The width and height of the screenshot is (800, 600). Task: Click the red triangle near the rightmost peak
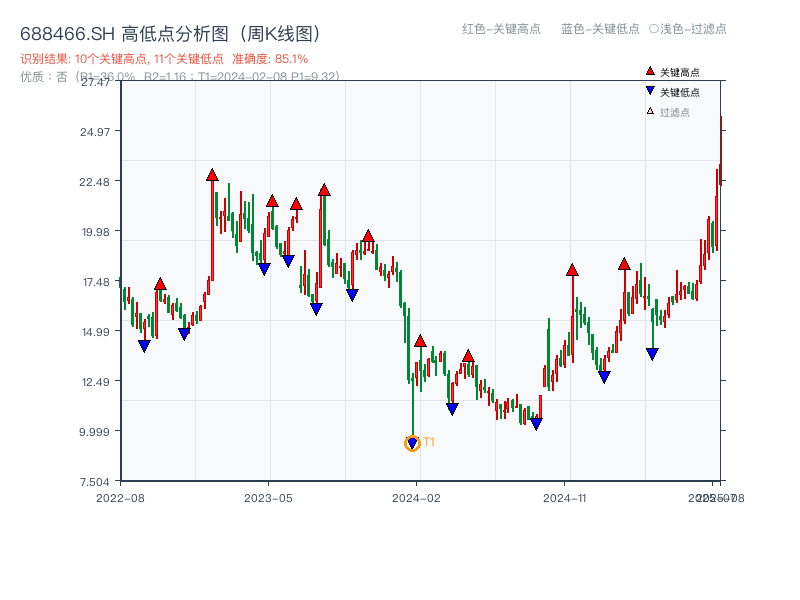click(x=623, y=265)
